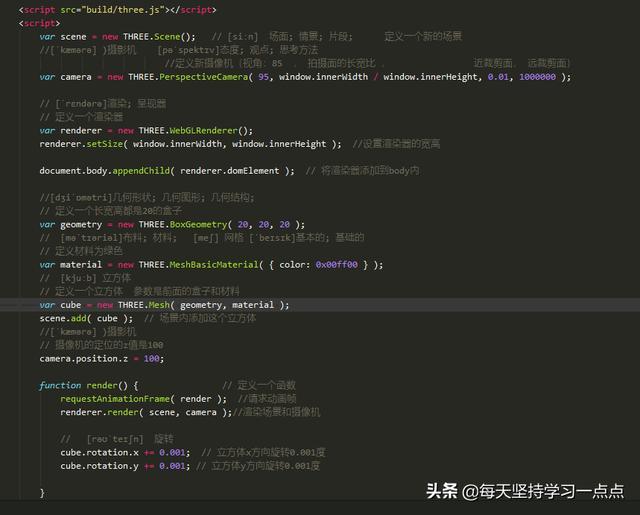Click 'PerspectiveCamera' in the camera declaration
This screenshot has height=515, width=640.
coord(203,77)
